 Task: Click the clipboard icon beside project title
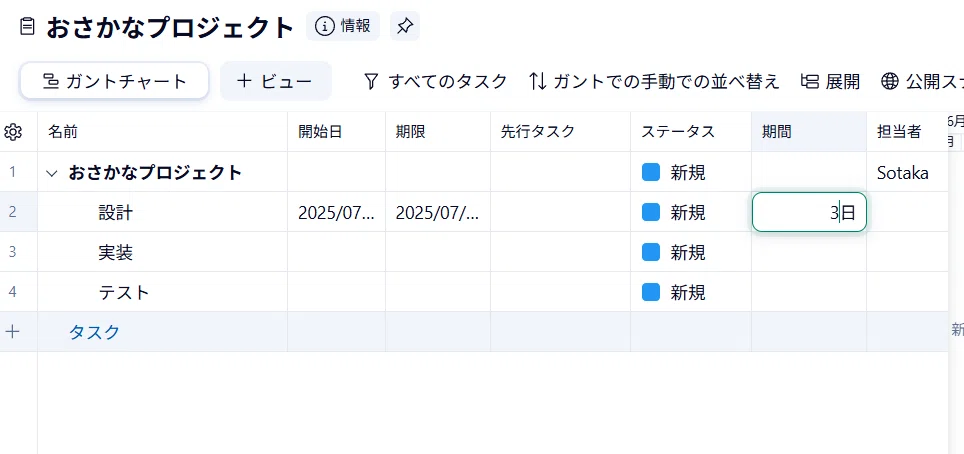[x=27, y=26]
